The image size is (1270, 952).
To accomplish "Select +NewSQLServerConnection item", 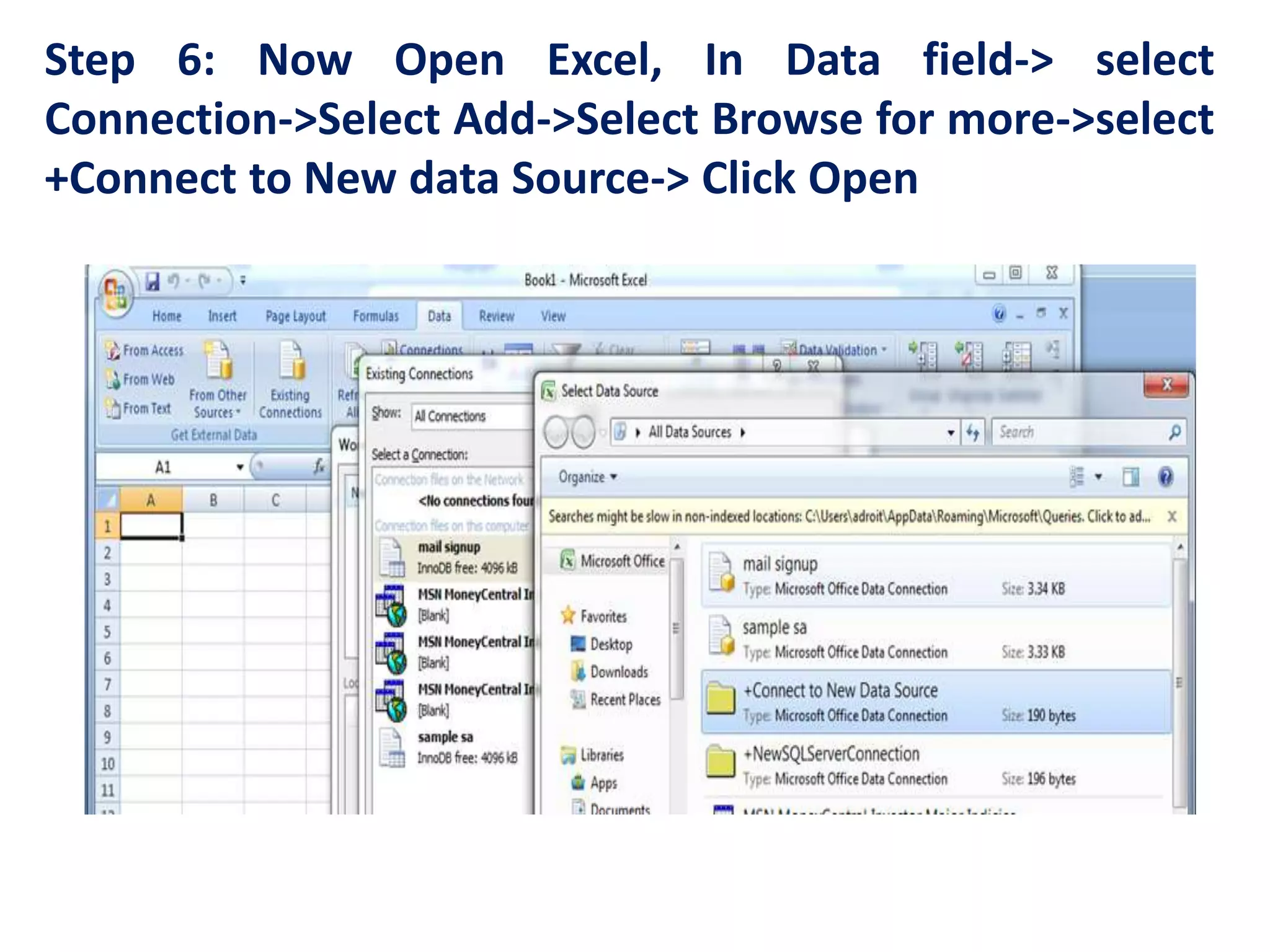I will pyautogui.click(x=936, y=764).
